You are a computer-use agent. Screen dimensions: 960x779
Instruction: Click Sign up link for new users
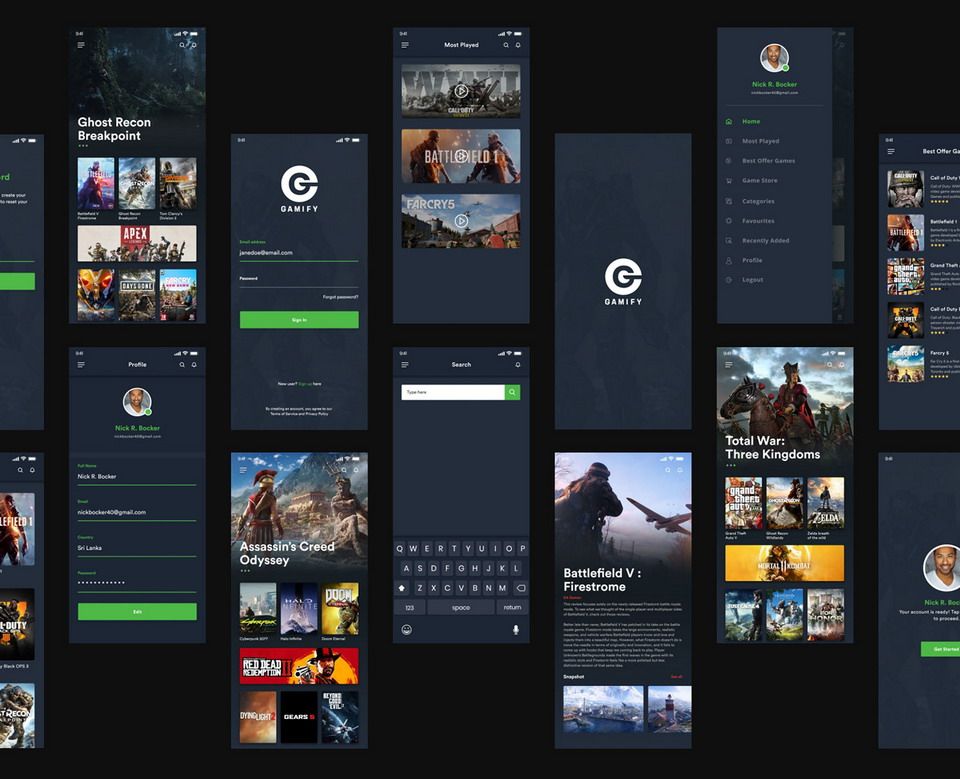(x=305, y=384)
